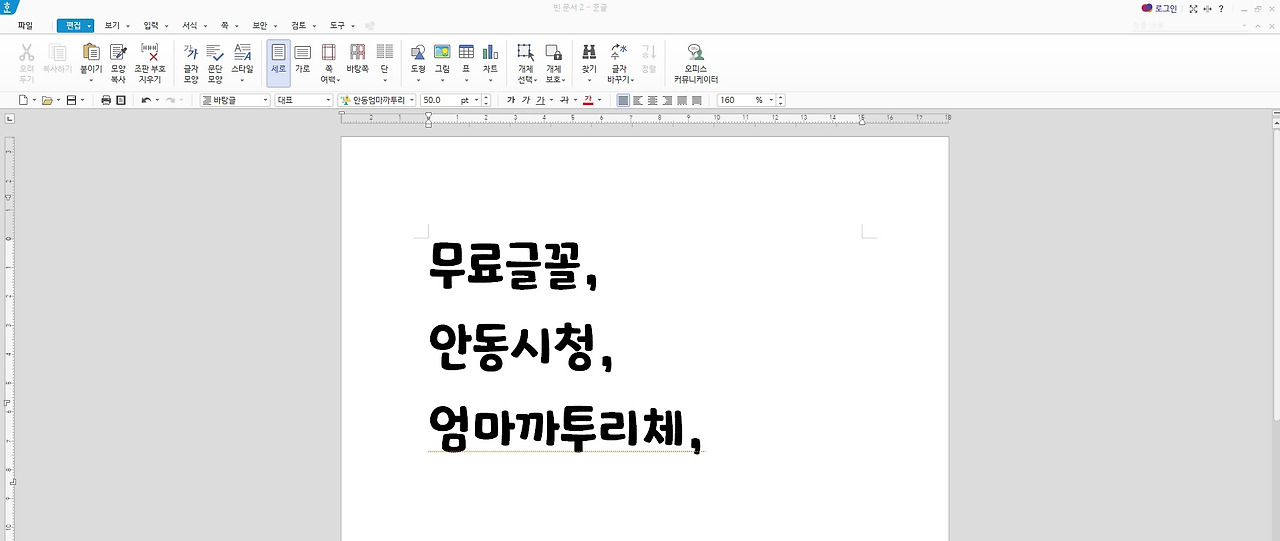Click the Undo arrow

coord(146,100)
